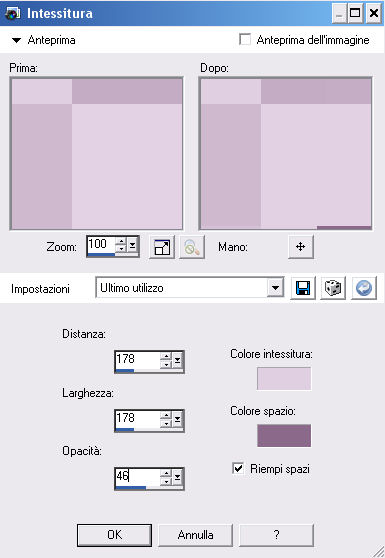
Task: Open the Ultimo utilizzo presets dropdown
Action: coord(275,288)
